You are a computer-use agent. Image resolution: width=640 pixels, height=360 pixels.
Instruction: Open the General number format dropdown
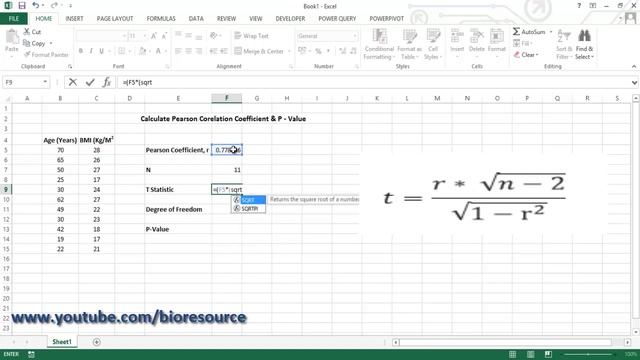point(354,36)
